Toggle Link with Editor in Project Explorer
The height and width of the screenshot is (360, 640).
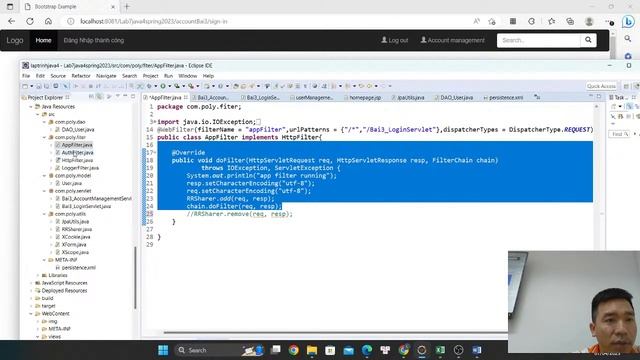[99, 97]
